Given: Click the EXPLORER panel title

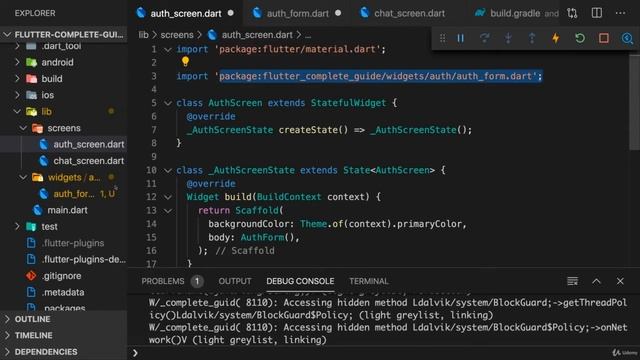Looking at the screenshot, I should 35,13.
